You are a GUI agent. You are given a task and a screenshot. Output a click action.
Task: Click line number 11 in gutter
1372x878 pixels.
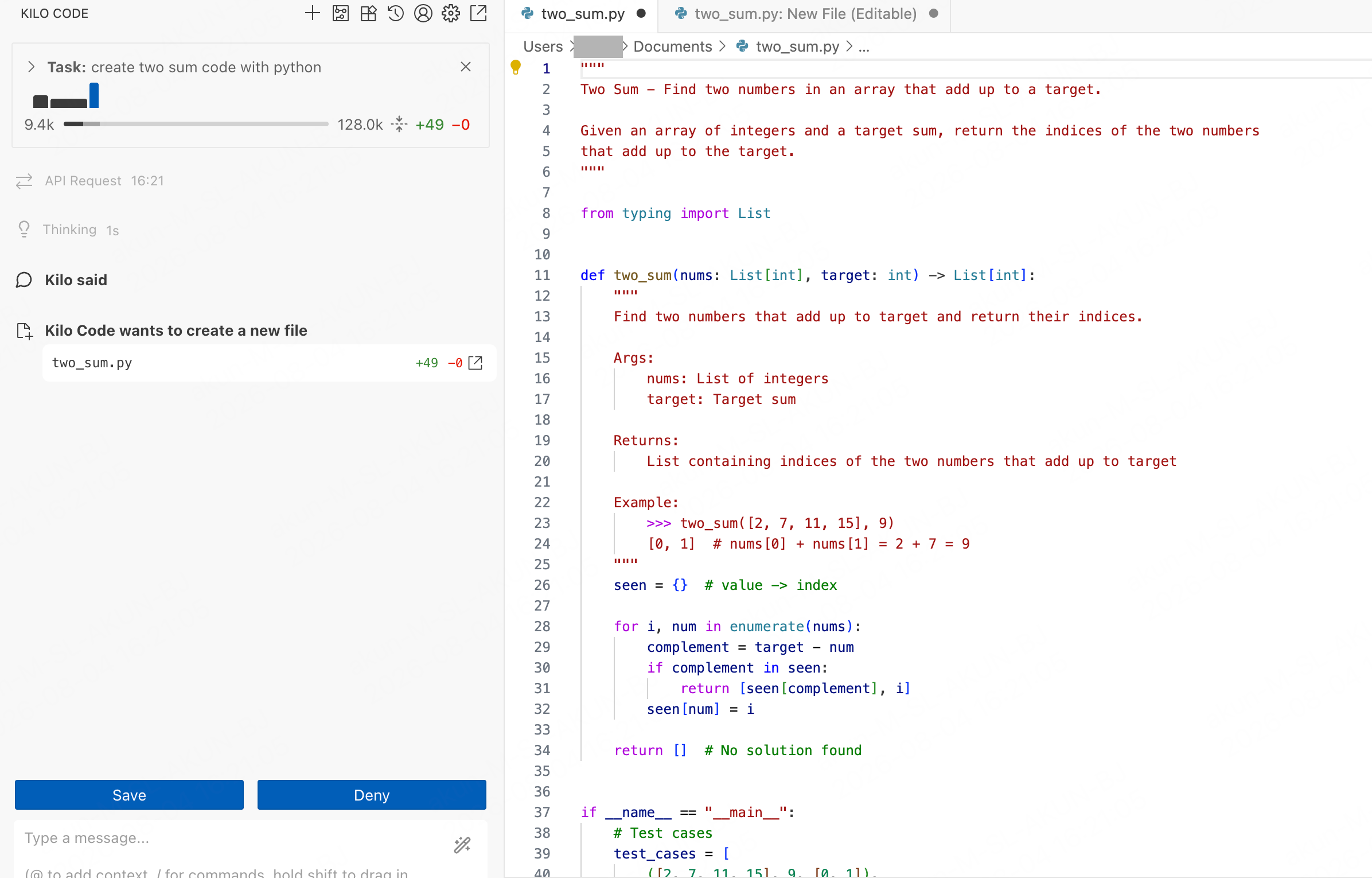(542, 275)
